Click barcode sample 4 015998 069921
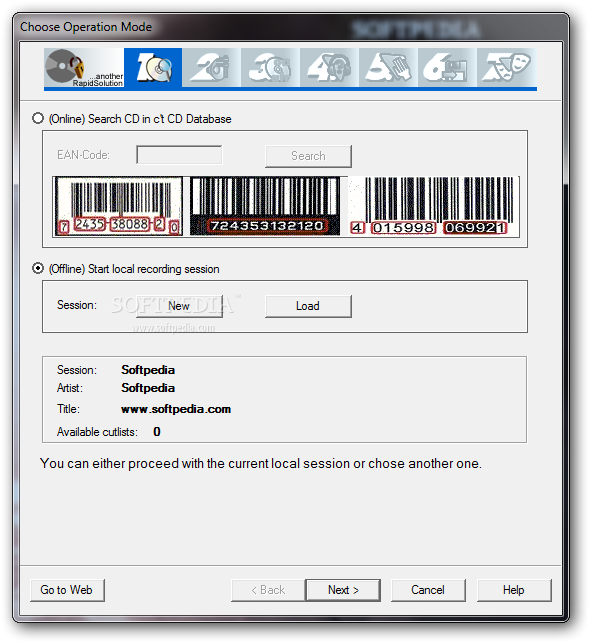 pos(433,207)
